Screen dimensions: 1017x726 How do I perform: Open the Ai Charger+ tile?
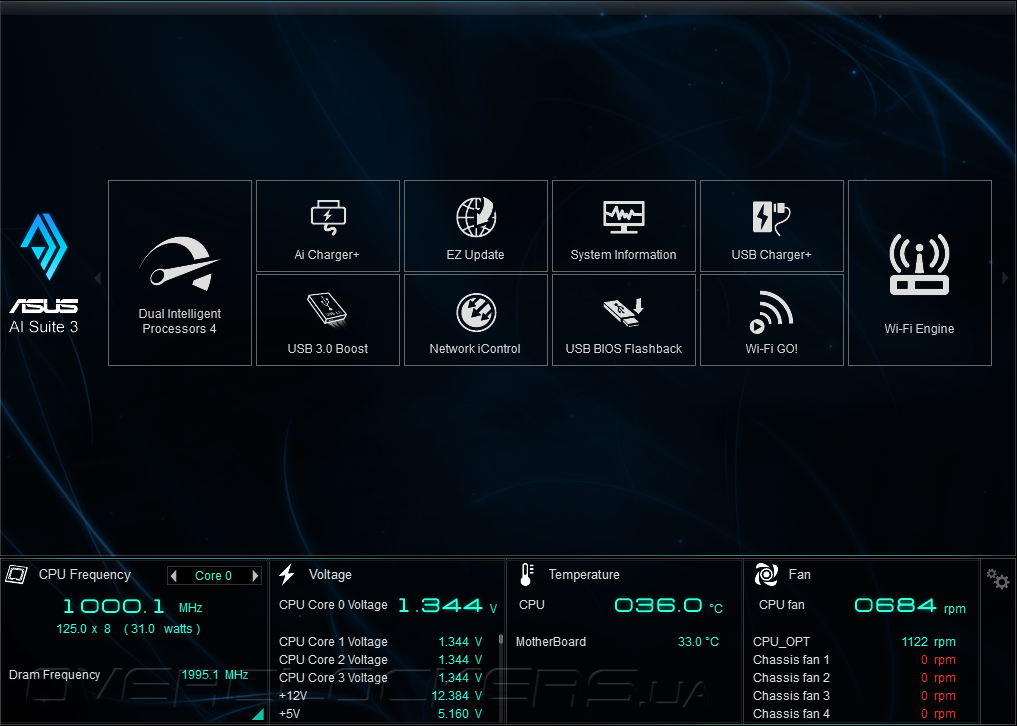click(x=328, y=226)
